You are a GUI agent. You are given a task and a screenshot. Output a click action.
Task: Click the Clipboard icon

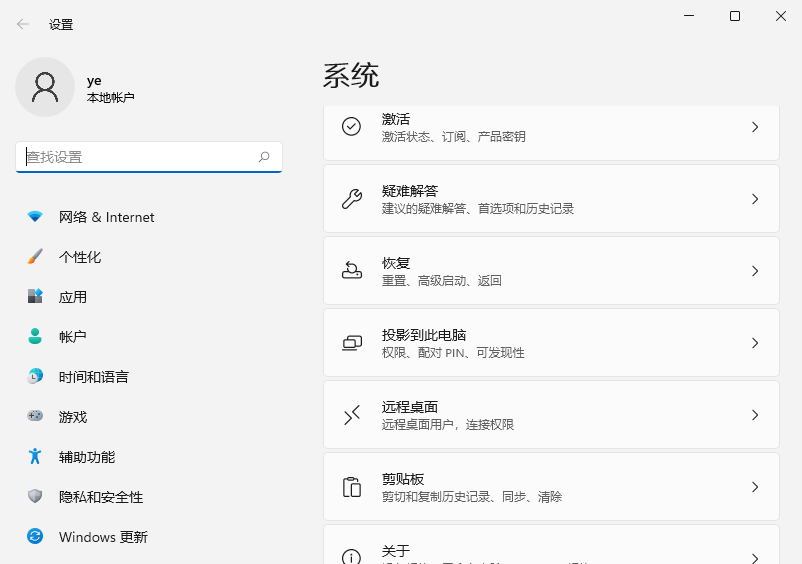pos(352,487)
